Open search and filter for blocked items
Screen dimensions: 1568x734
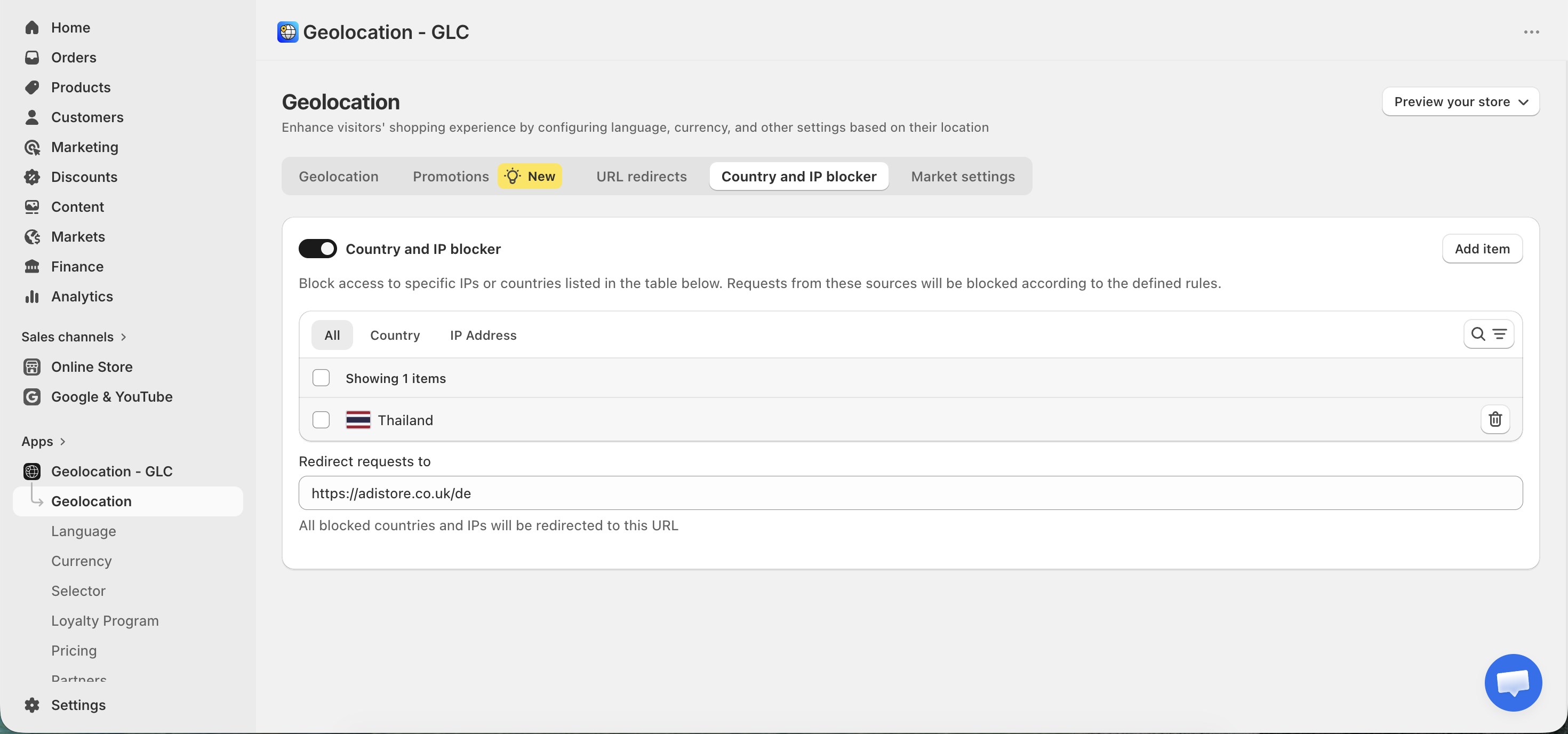(x=1488, y=333)
